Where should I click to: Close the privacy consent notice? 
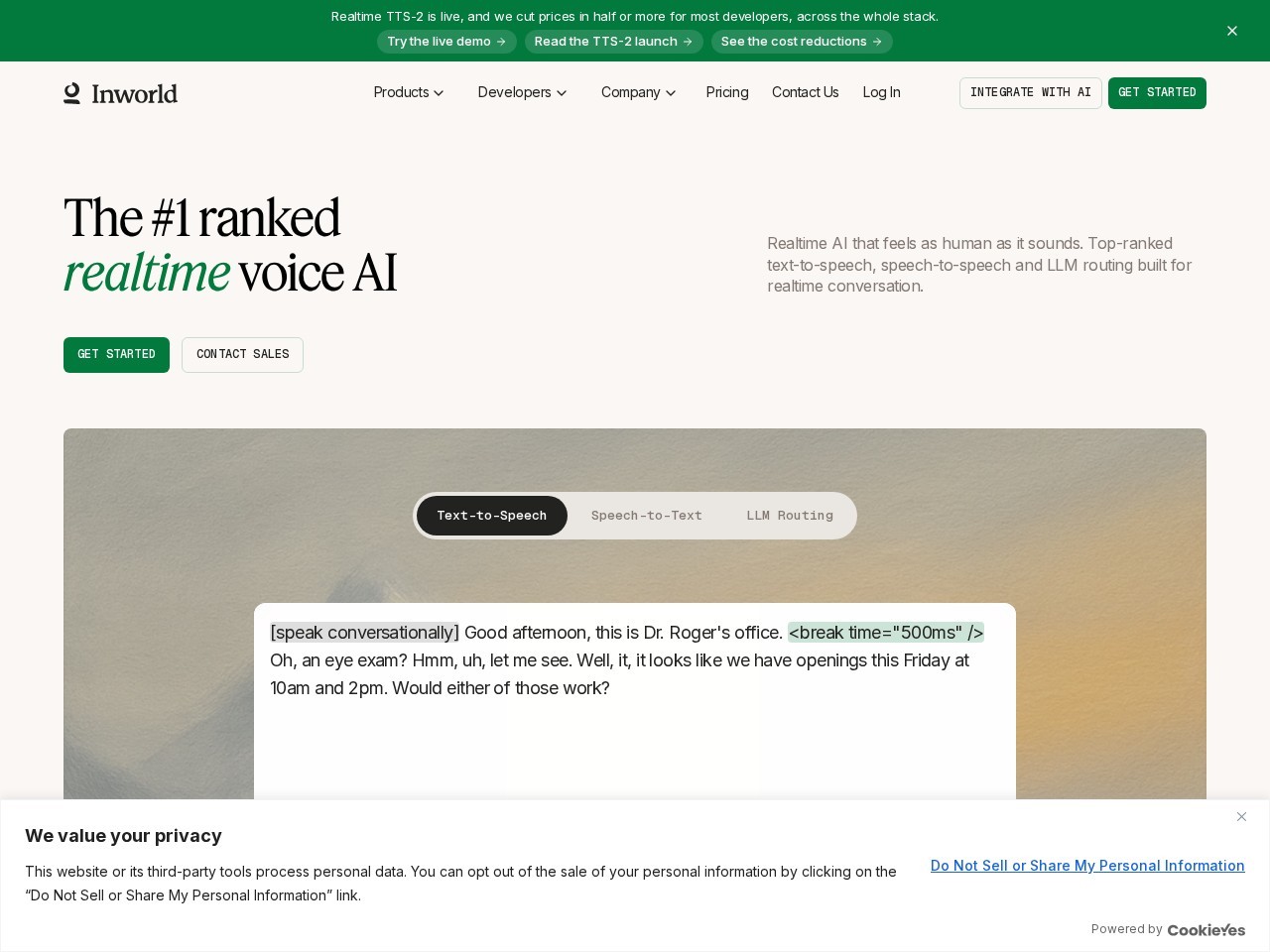point(1241,816)
